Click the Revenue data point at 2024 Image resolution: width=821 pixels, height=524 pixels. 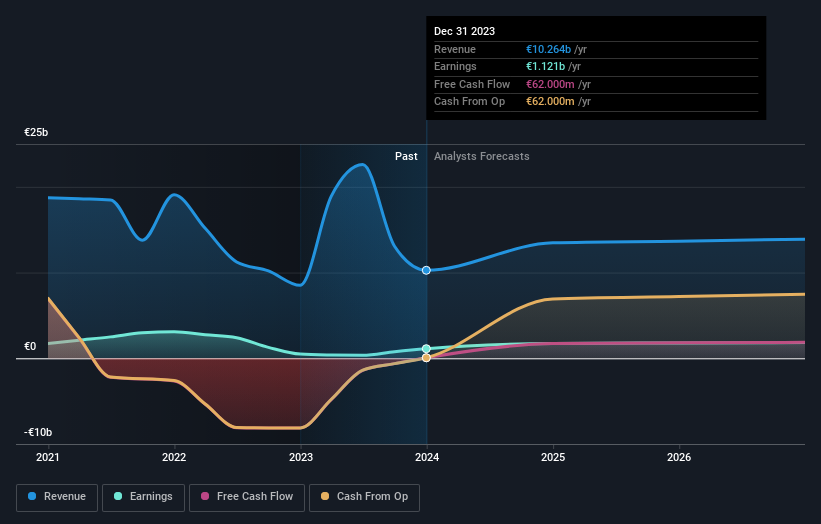click(426, 270)
